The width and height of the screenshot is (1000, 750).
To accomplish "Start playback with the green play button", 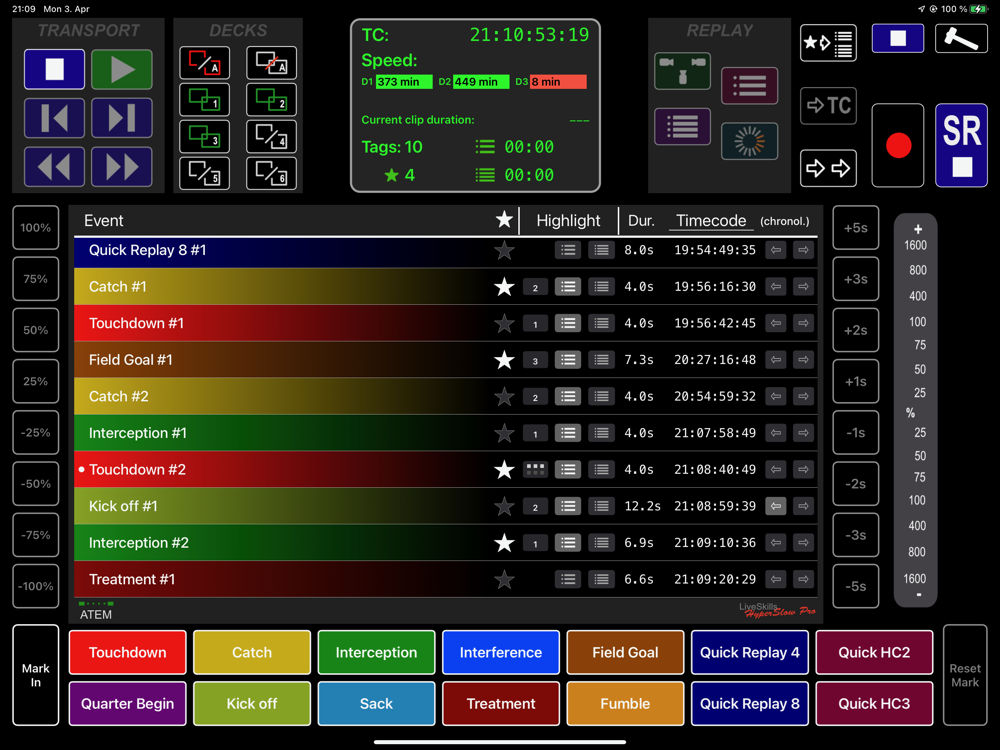I will click(122, 69).
